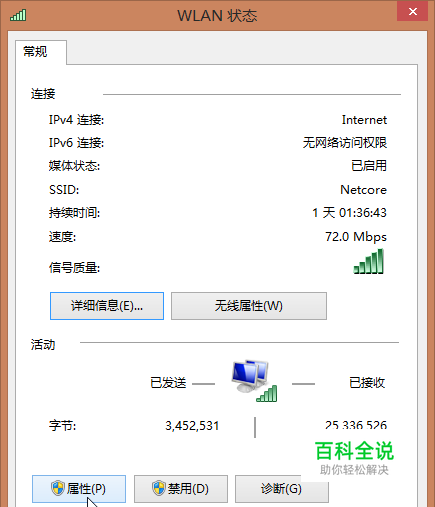Click the IPv4 连接 Internet status text
The image size is (435, 507).
click(364, 120)
